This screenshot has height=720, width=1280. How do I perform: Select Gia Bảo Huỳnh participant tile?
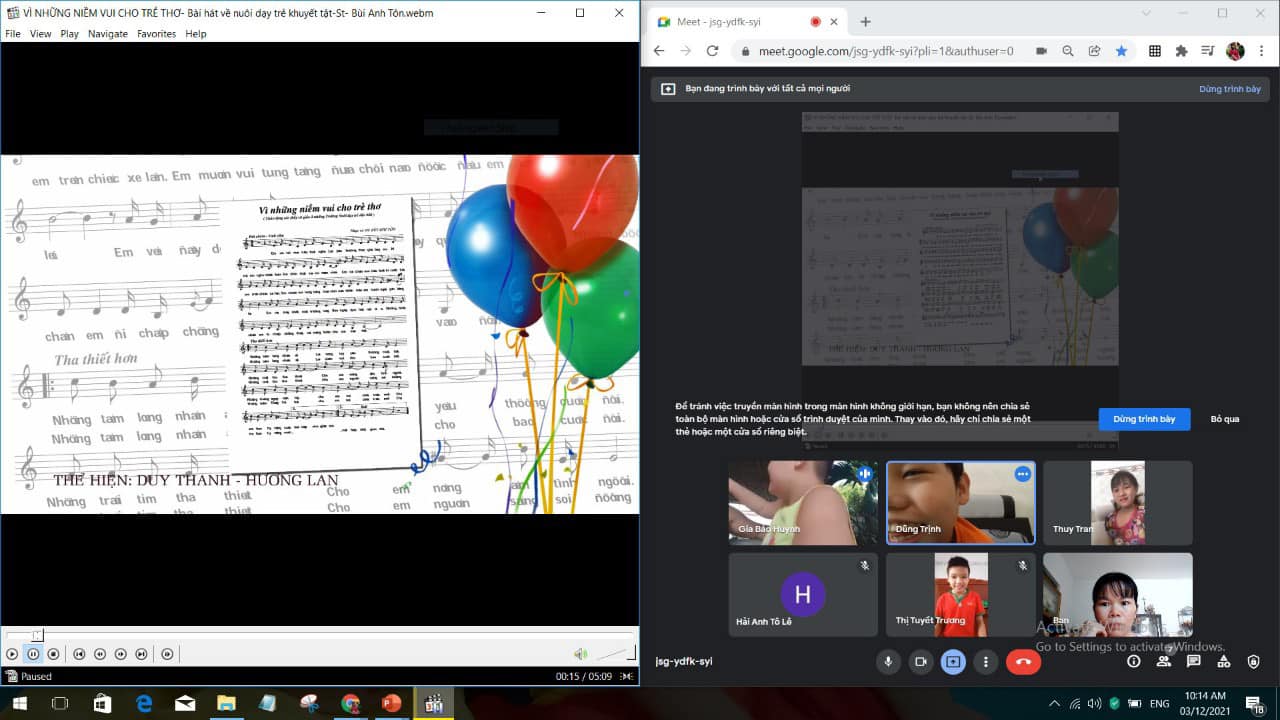click(x=803, y=503)
